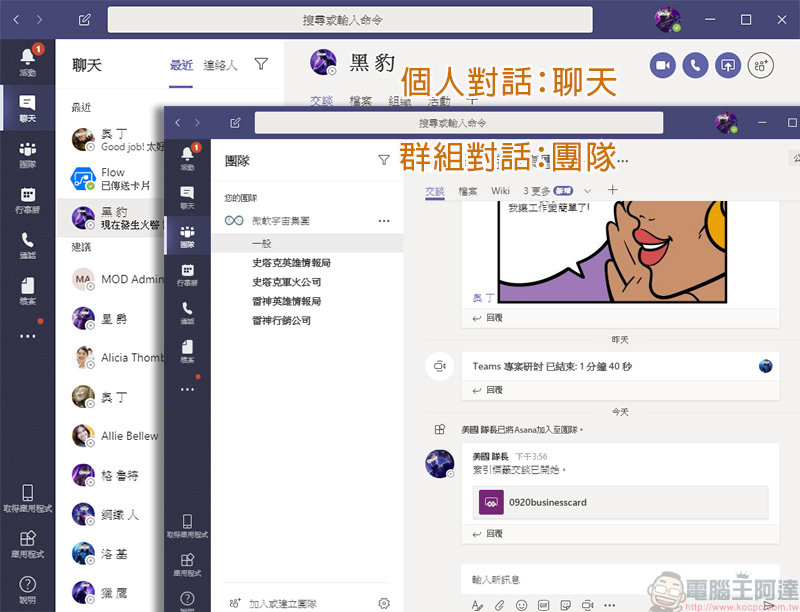Viewport: 800px width, 612px height.
Task: Open the profile avatar menu in front window
Action: (725, 123)
